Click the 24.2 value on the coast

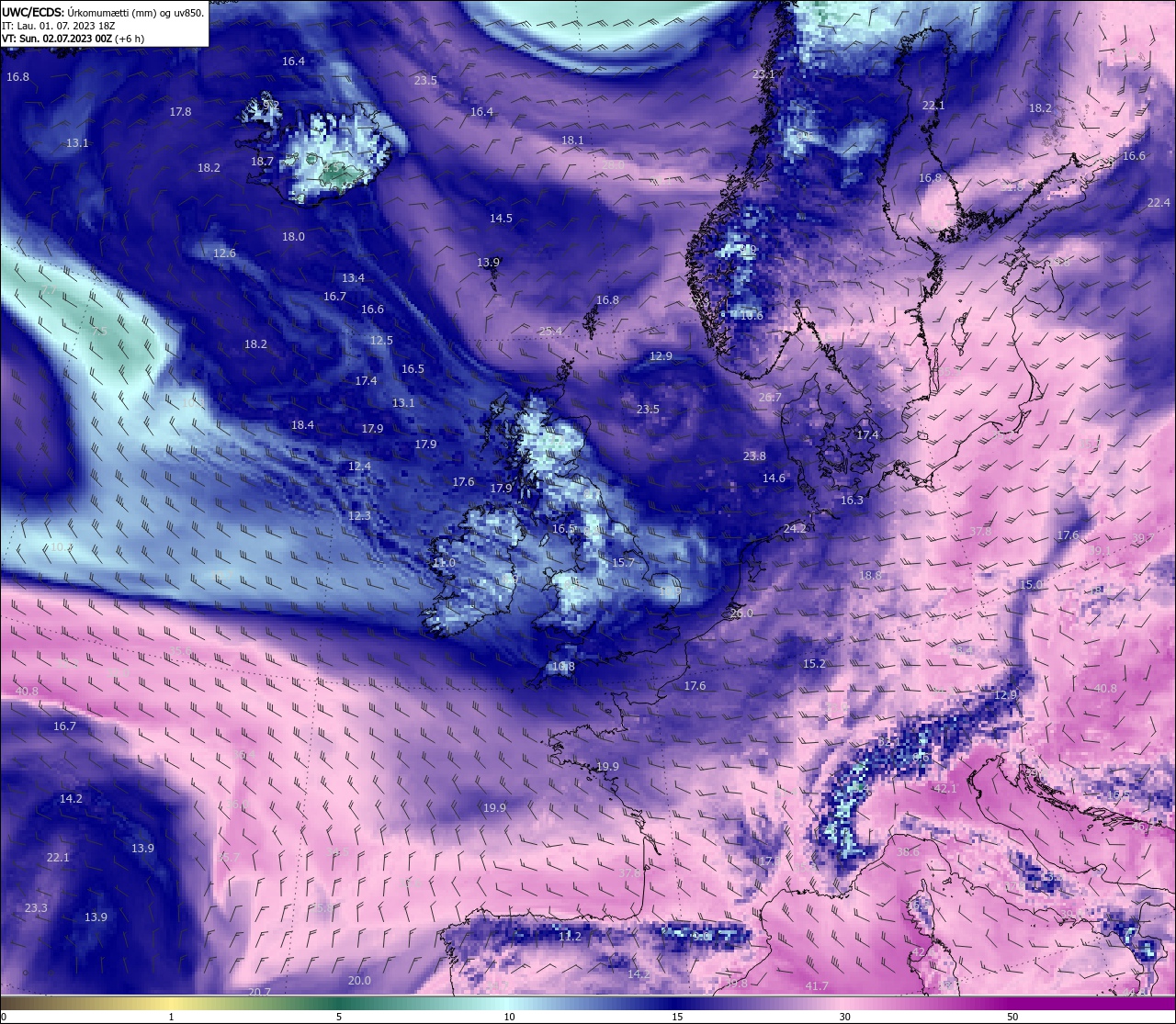coord(795,529)
